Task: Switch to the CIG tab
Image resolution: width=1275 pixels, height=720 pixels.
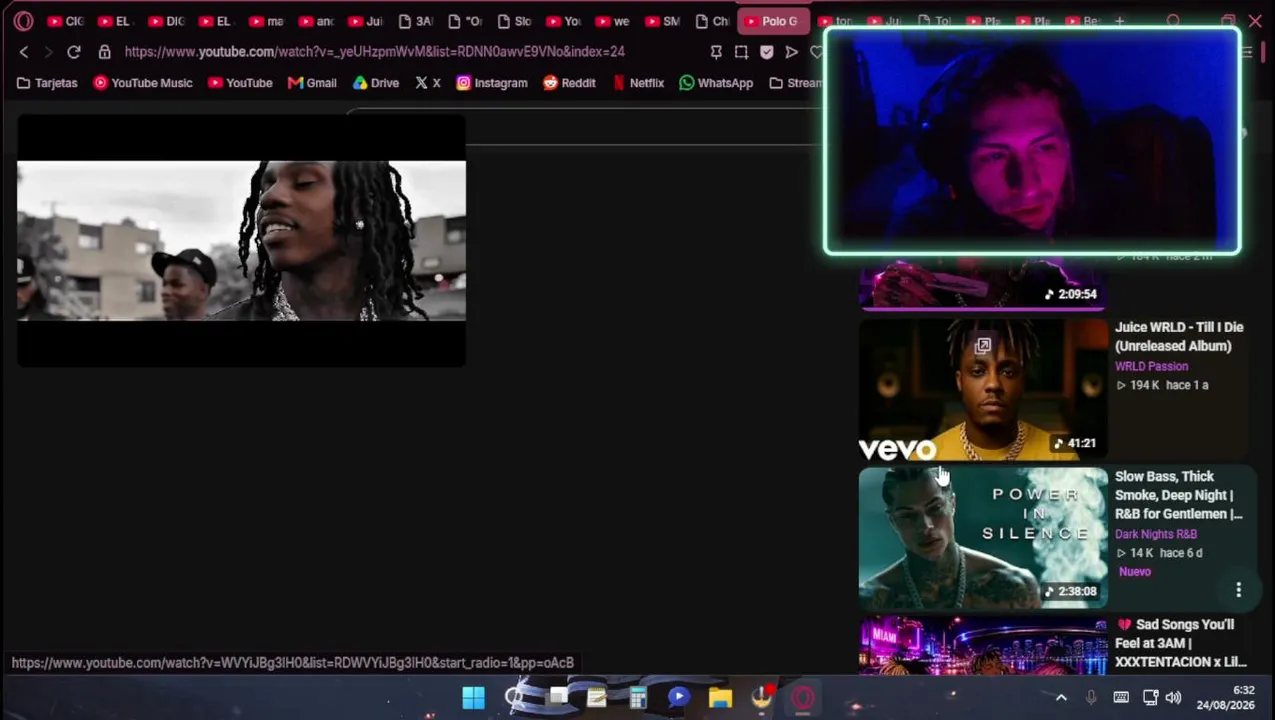Action: [65, 21]
